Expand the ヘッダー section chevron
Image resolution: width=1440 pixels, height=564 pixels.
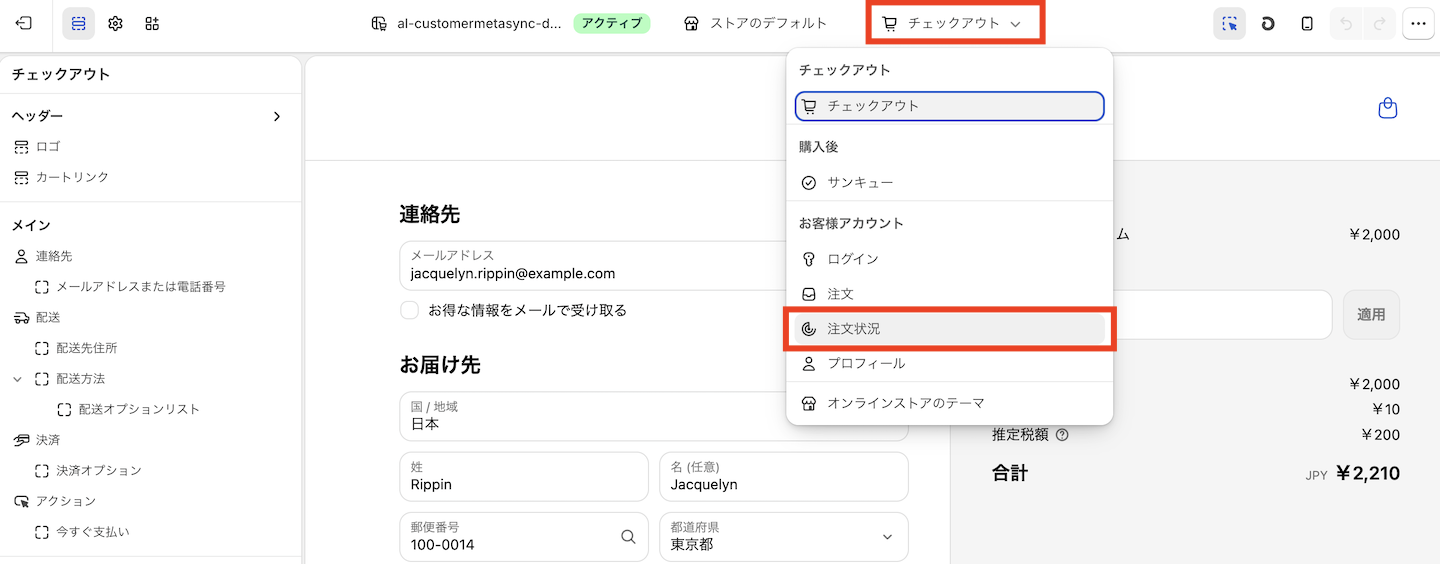click(277, 116)
